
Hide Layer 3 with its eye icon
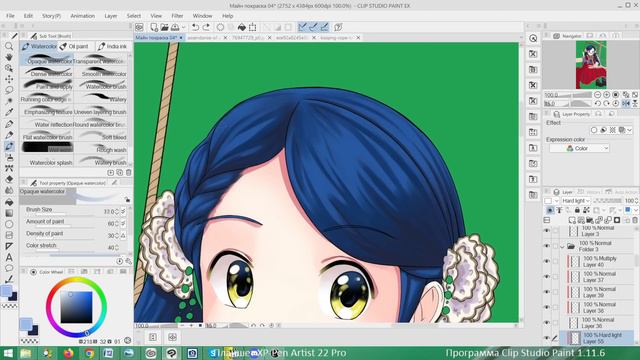coord(547,231)
